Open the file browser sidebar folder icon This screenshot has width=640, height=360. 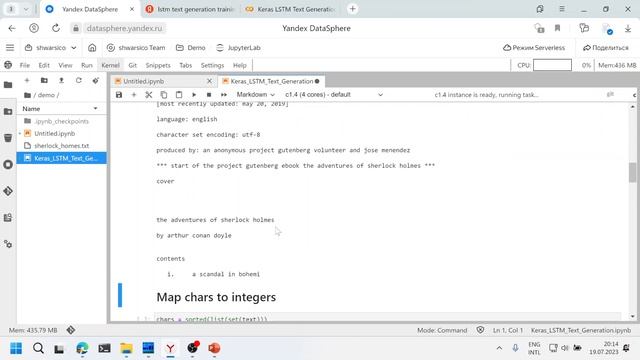(x=8, y=85)
